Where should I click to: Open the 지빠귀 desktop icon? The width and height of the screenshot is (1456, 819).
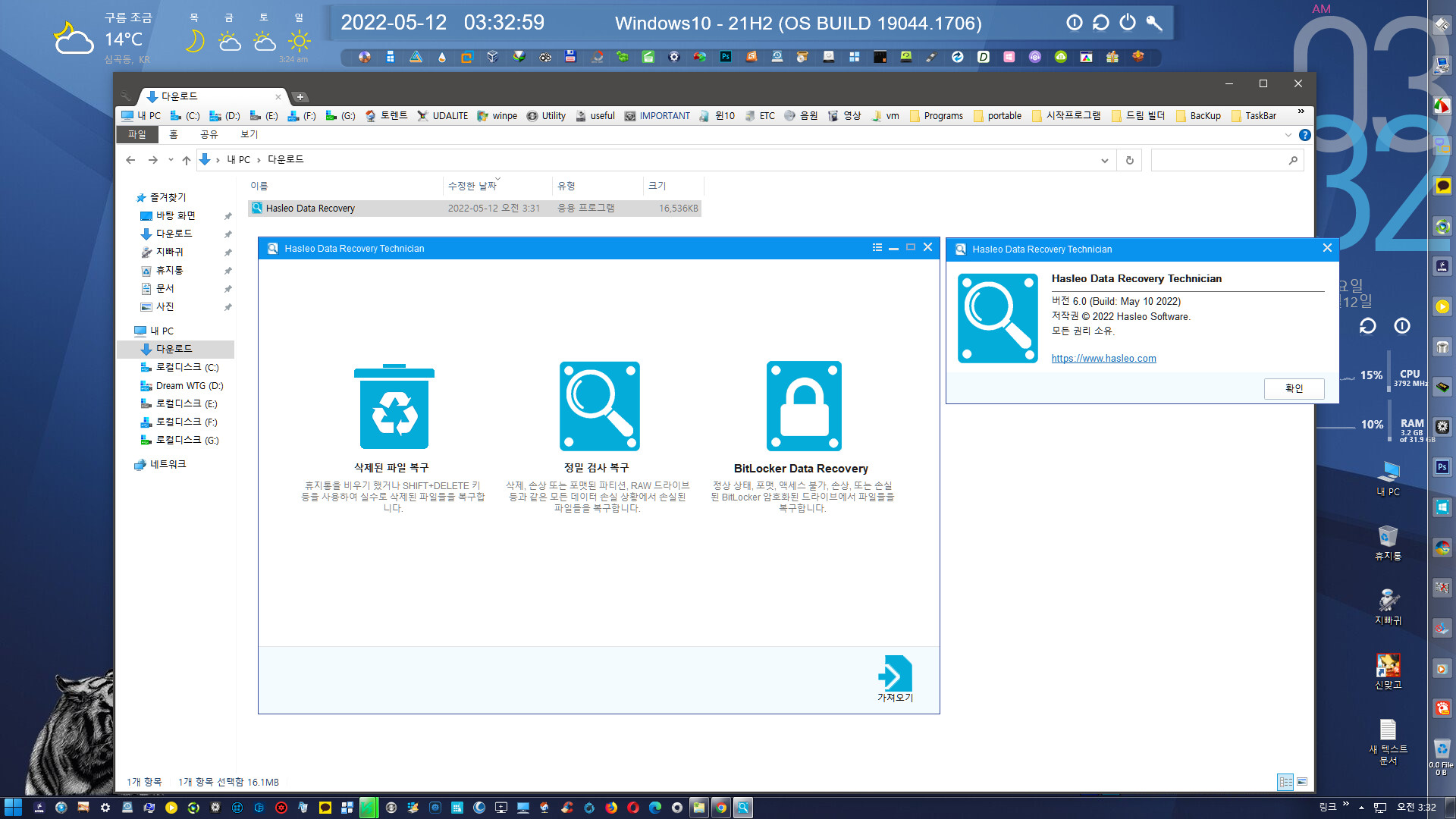1388,607
